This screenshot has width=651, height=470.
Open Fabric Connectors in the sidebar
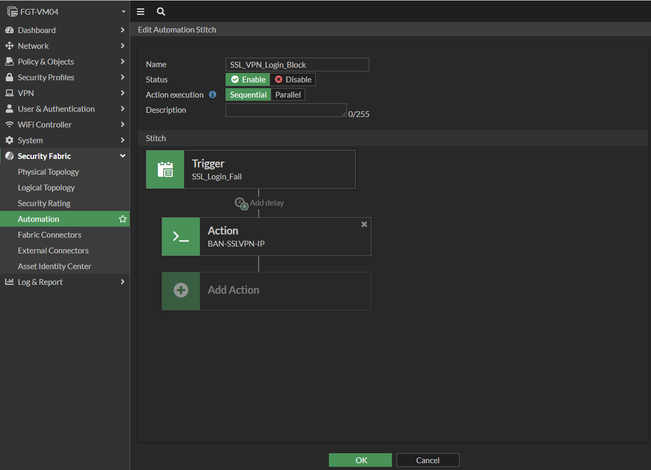[50, 235]
